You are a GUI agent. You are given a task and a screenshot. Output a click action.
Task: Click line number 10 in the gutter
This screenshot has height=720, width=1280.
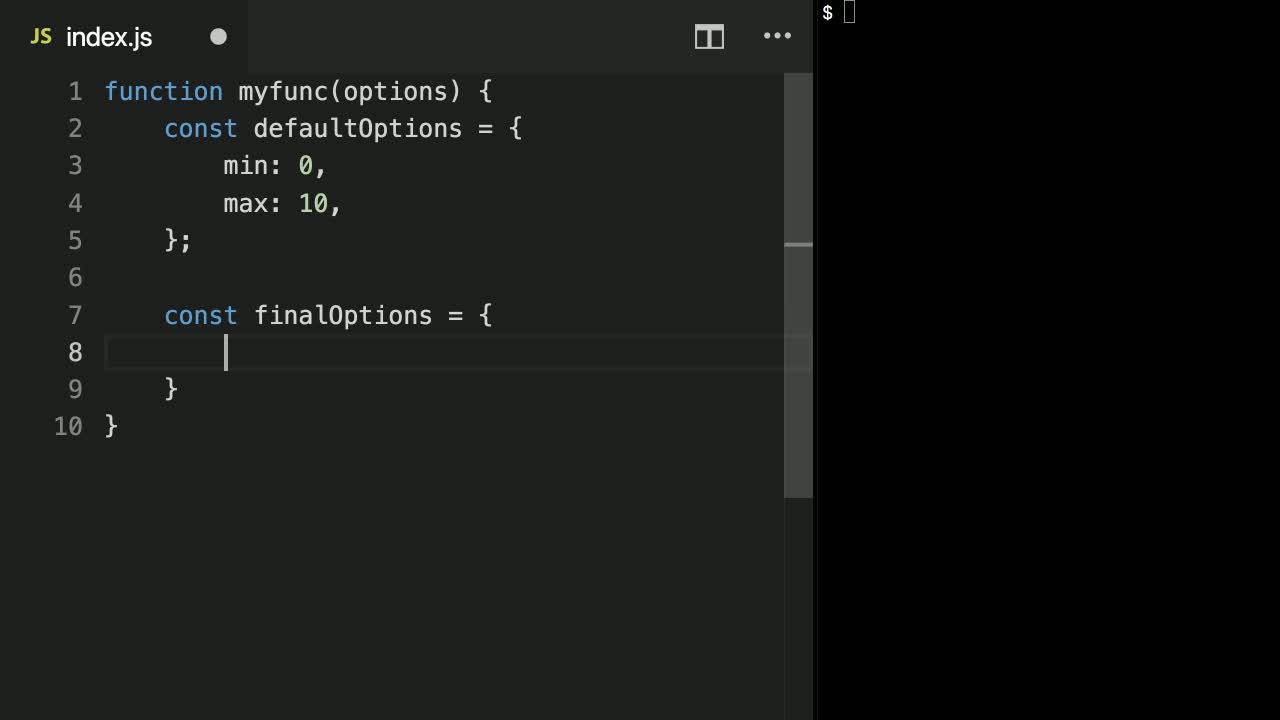tap(69, 427)
